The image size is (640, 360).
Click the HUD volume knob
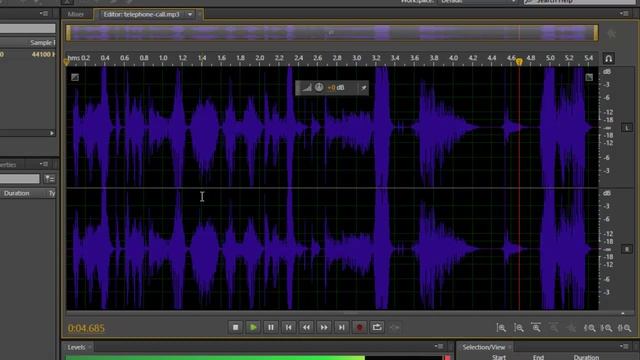(x=319, y=87)
